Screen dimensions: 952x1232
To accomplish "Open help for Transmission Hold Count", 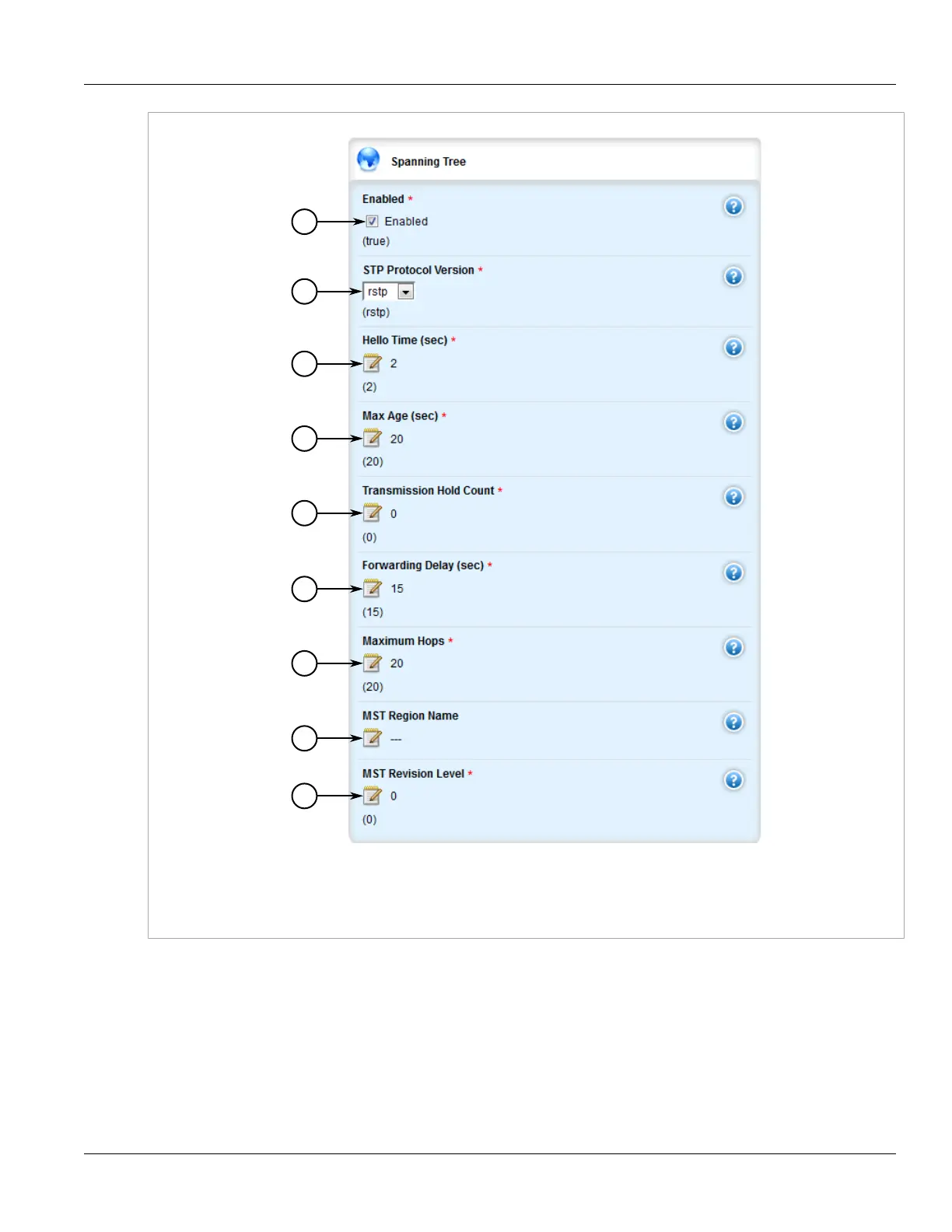I will pos(733,497).
